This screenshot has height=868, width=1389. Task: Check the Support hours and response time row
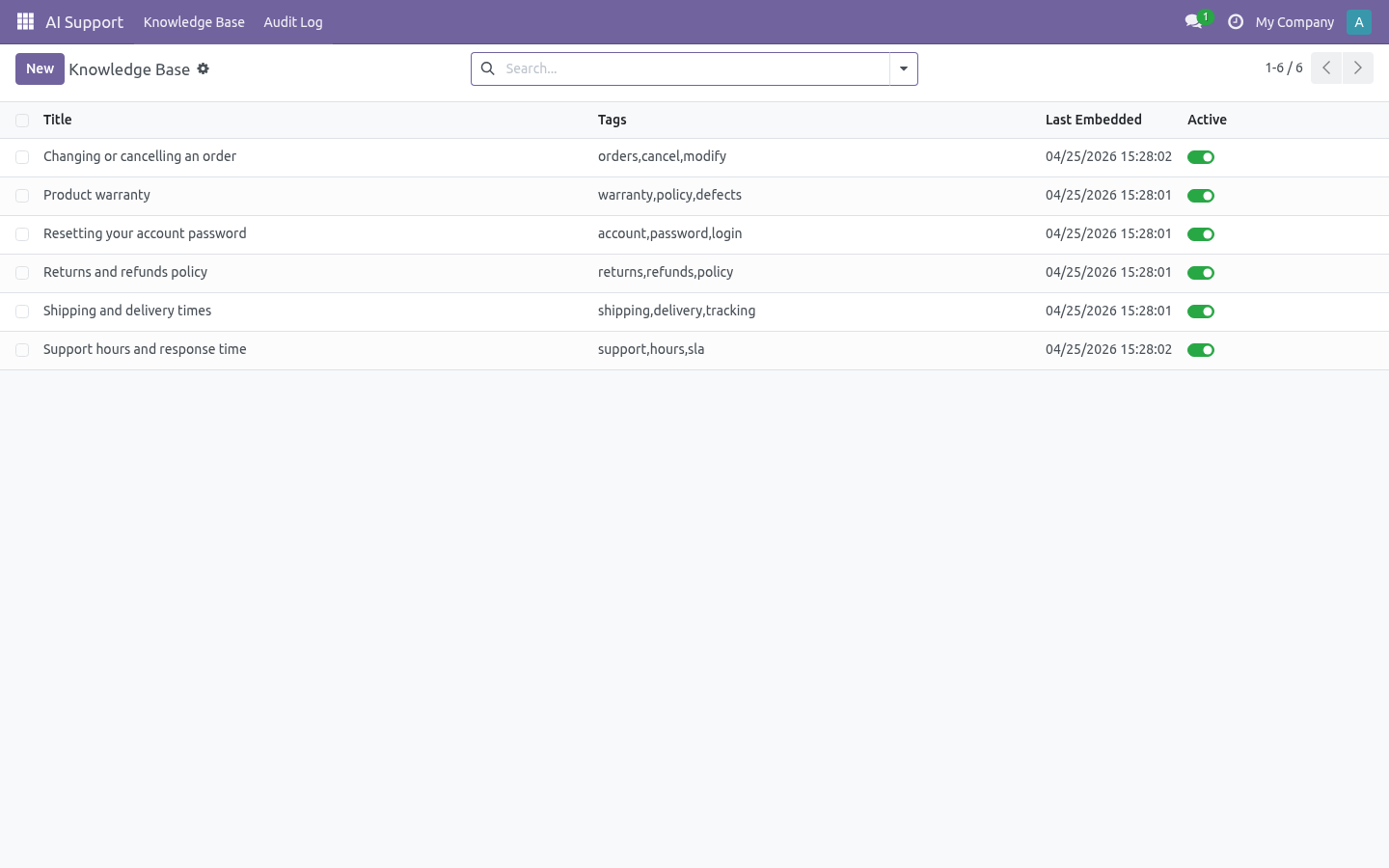(22, 350)
